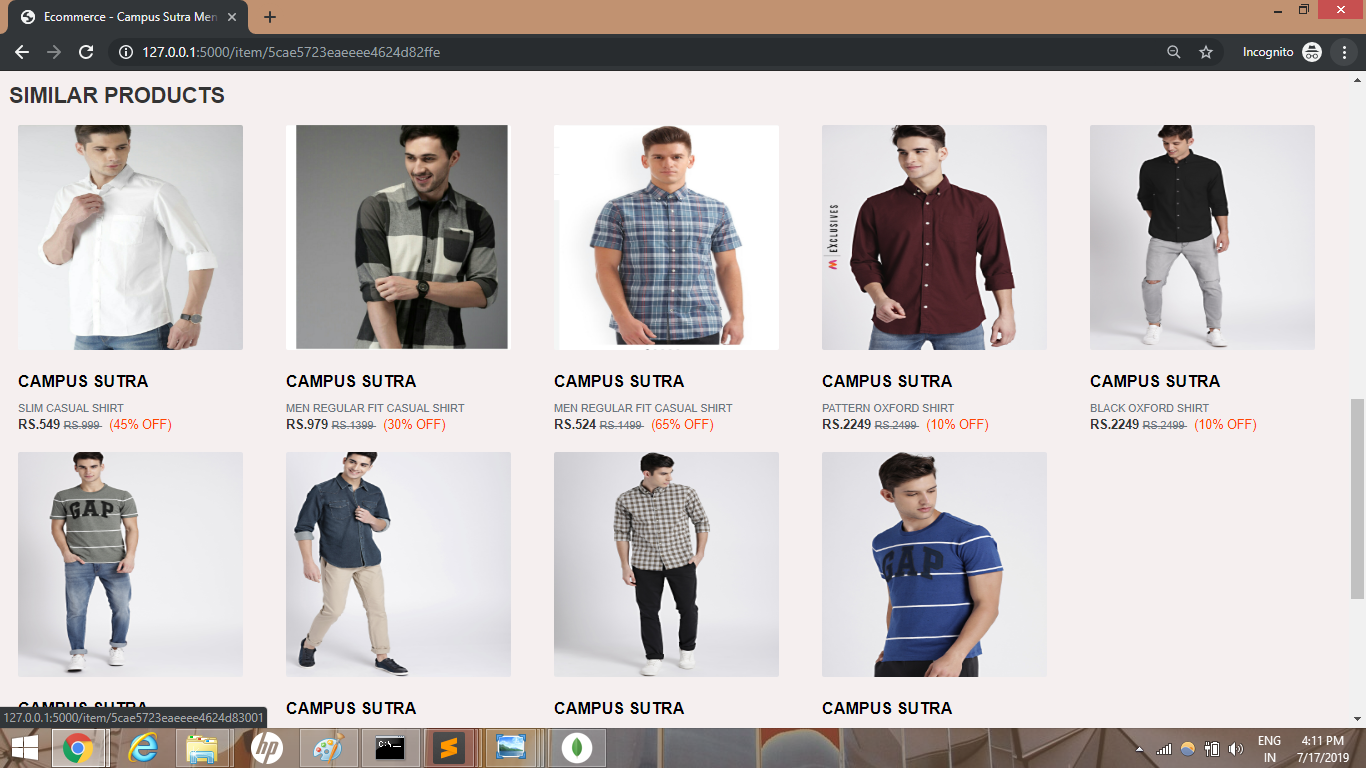
Task: Click the Incognito mode icon
Action: pyautogui.click(x=1312, y=52)
